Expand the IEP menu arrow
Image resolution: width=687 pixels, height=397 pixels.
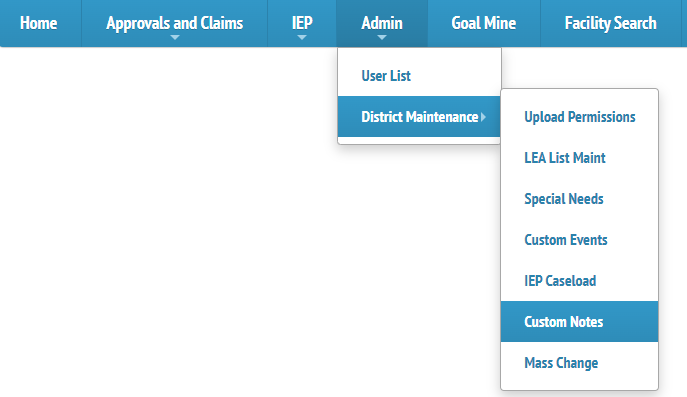click(x=302, y=38)
